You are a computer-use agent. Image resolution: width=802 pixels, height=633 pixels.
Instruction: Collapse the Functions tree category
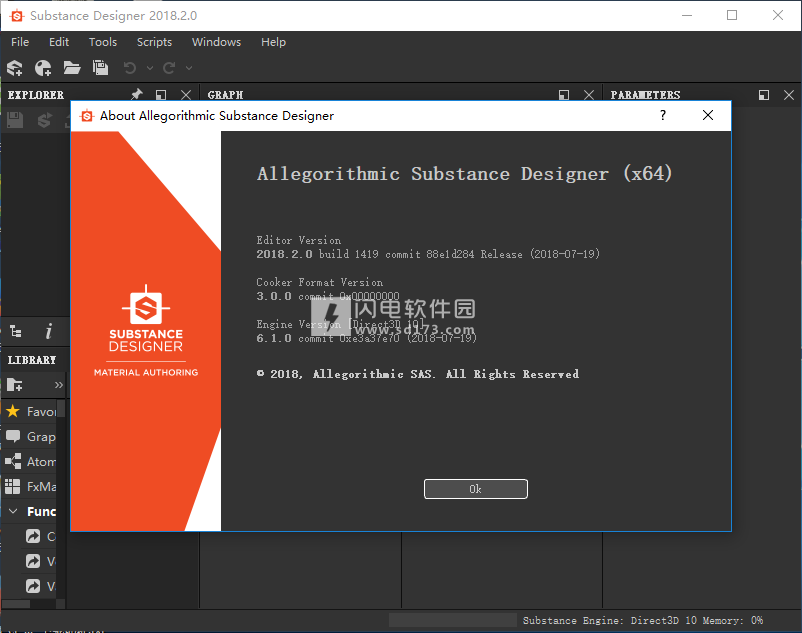pyautogui.click(x=14, y=511)
